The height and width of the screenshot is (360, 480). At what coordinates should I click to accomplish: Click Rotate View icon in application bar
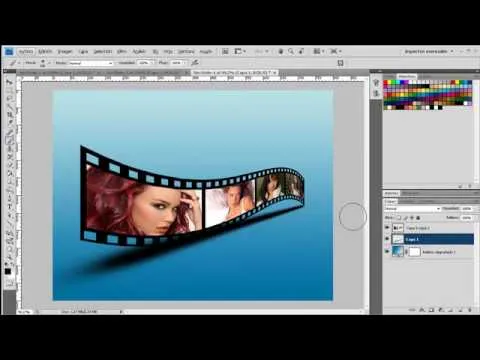click(301, 51)
